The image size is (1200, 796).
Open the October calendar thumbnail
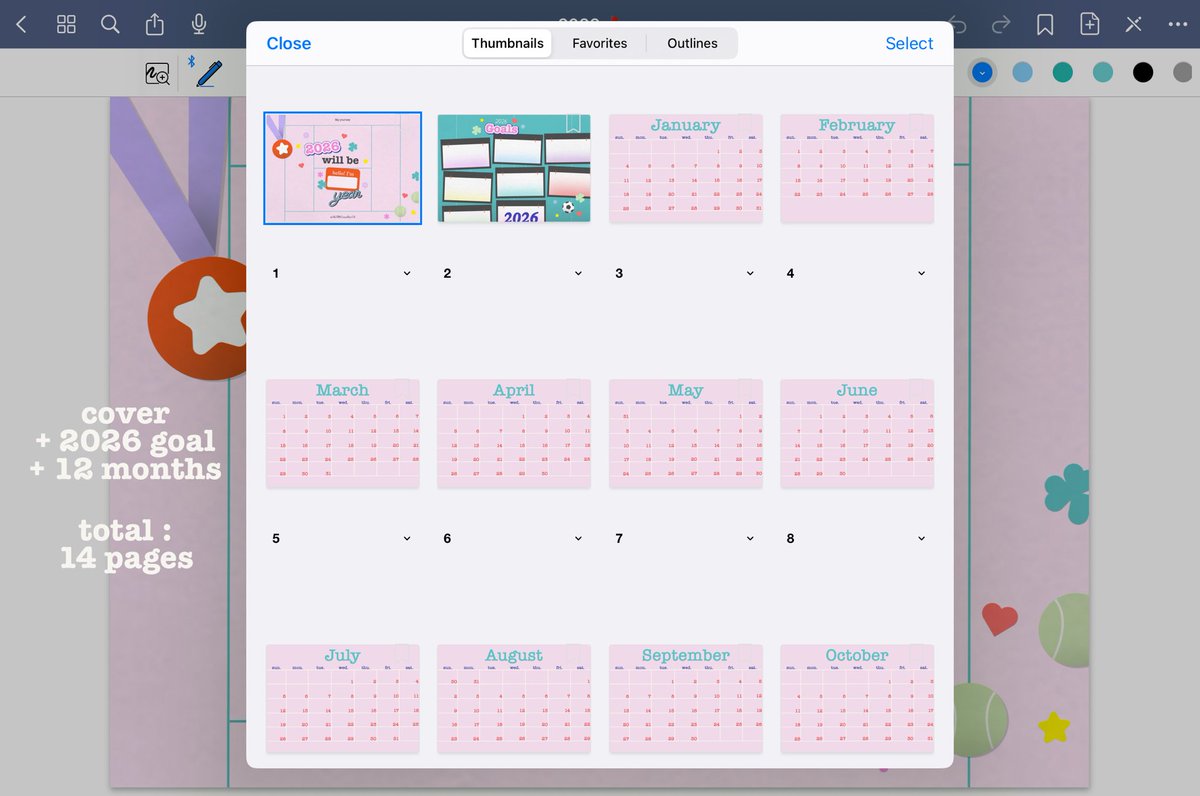click(857, 698)
